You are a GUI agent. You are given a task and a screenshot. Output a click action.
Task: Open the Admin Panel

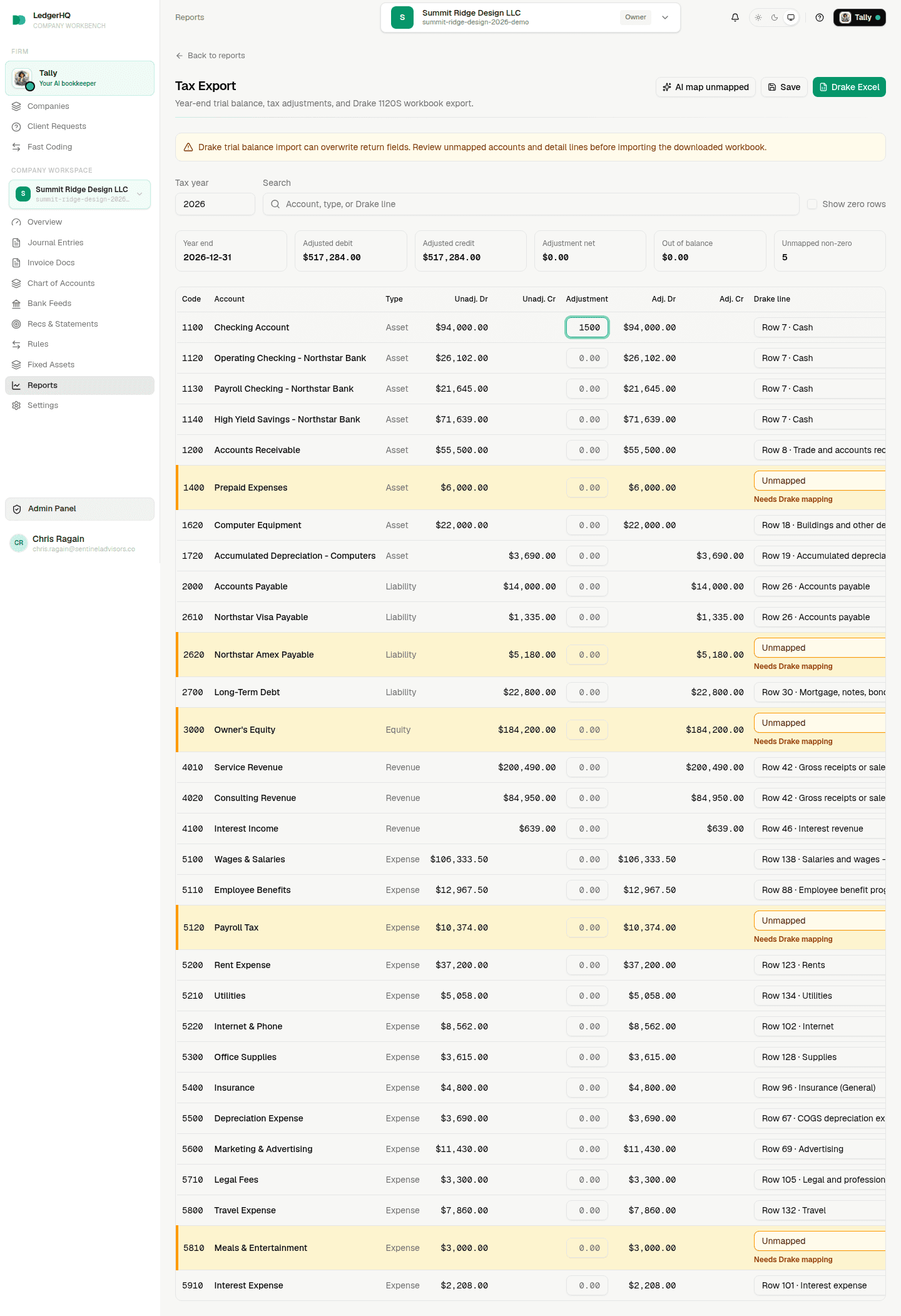coord(79,509)
